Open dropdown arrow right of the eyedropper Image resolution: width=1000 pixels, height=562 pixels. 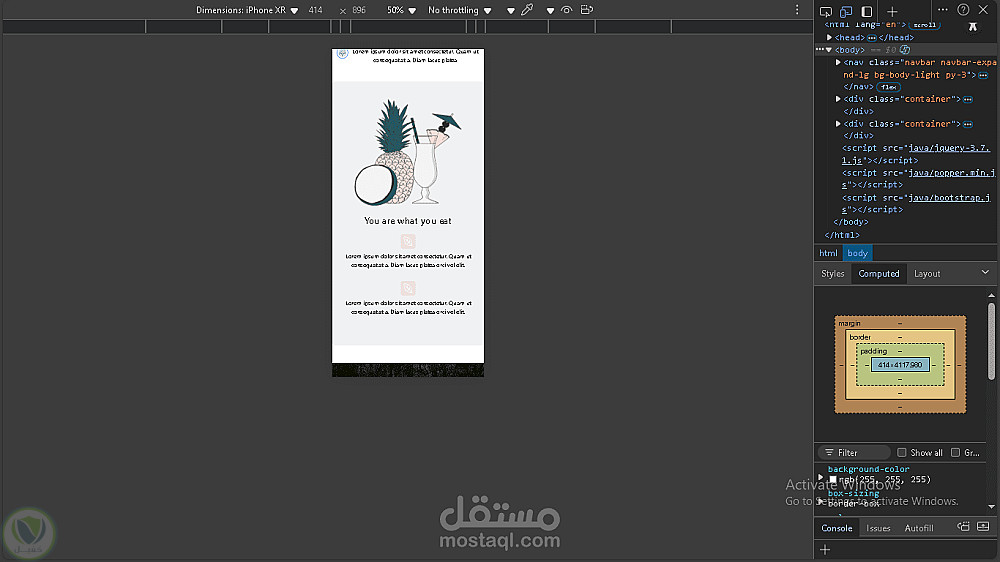[x=550, y=11]
